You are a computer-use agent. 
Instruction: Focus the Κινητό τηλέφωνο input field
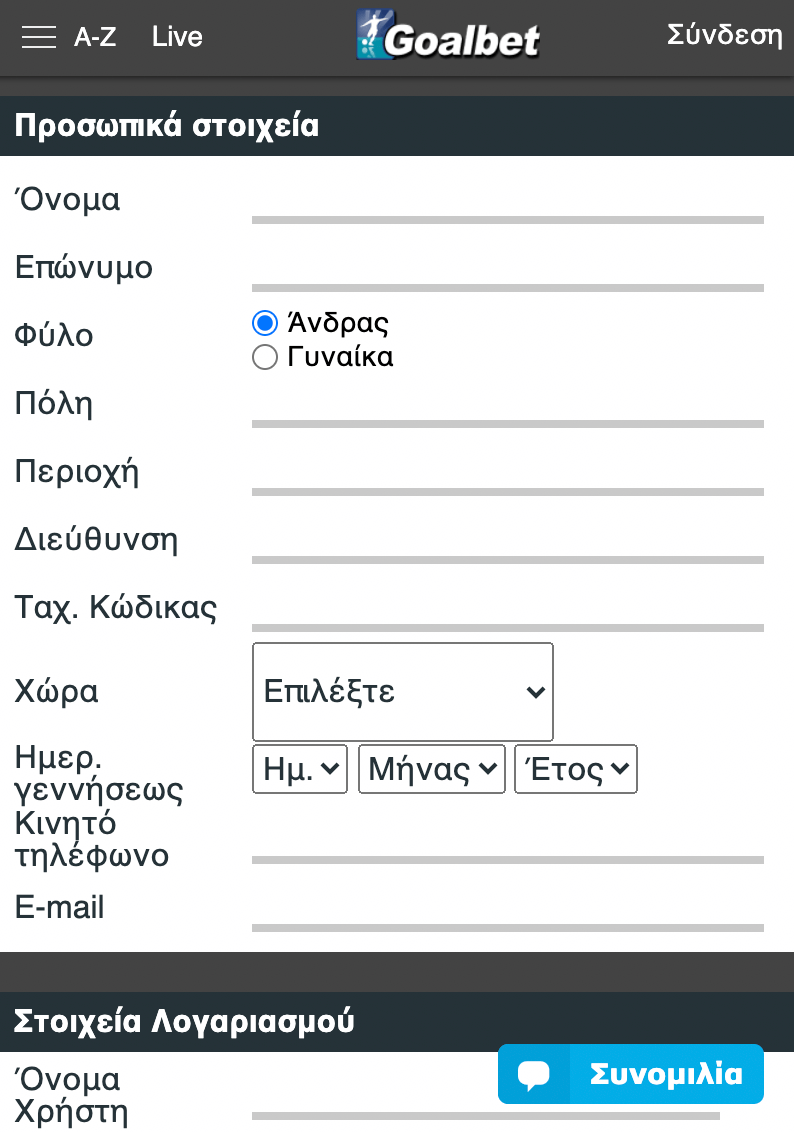tap(508, 844)
